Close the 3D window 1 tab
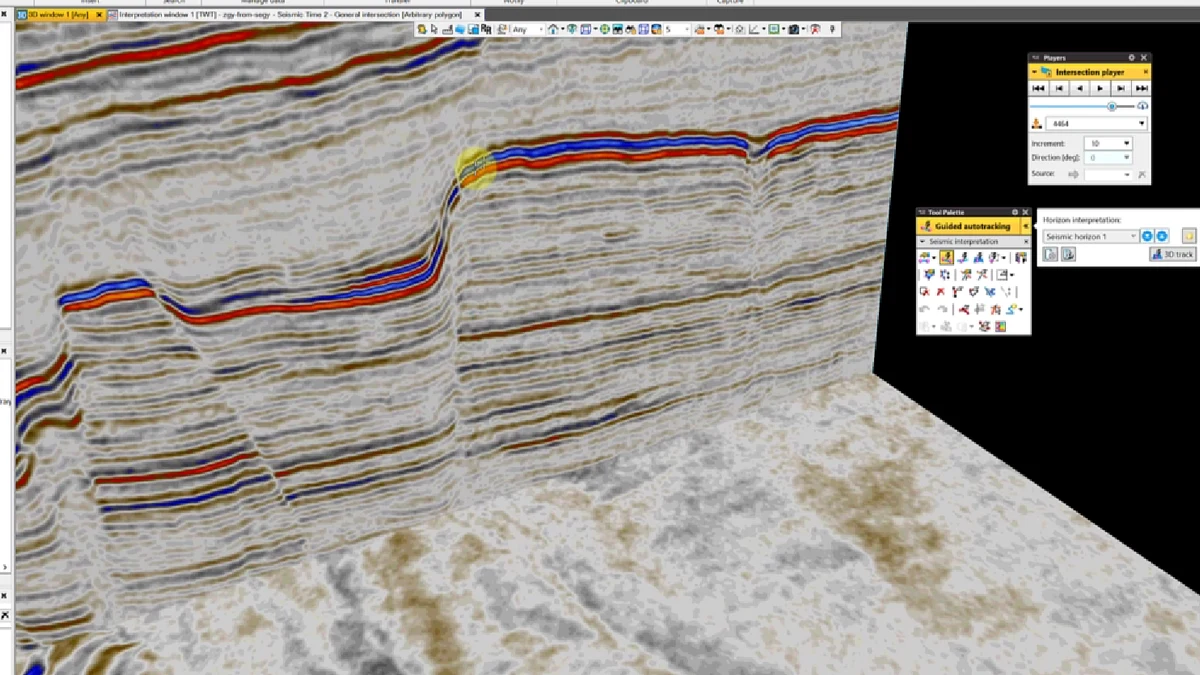 98,15
